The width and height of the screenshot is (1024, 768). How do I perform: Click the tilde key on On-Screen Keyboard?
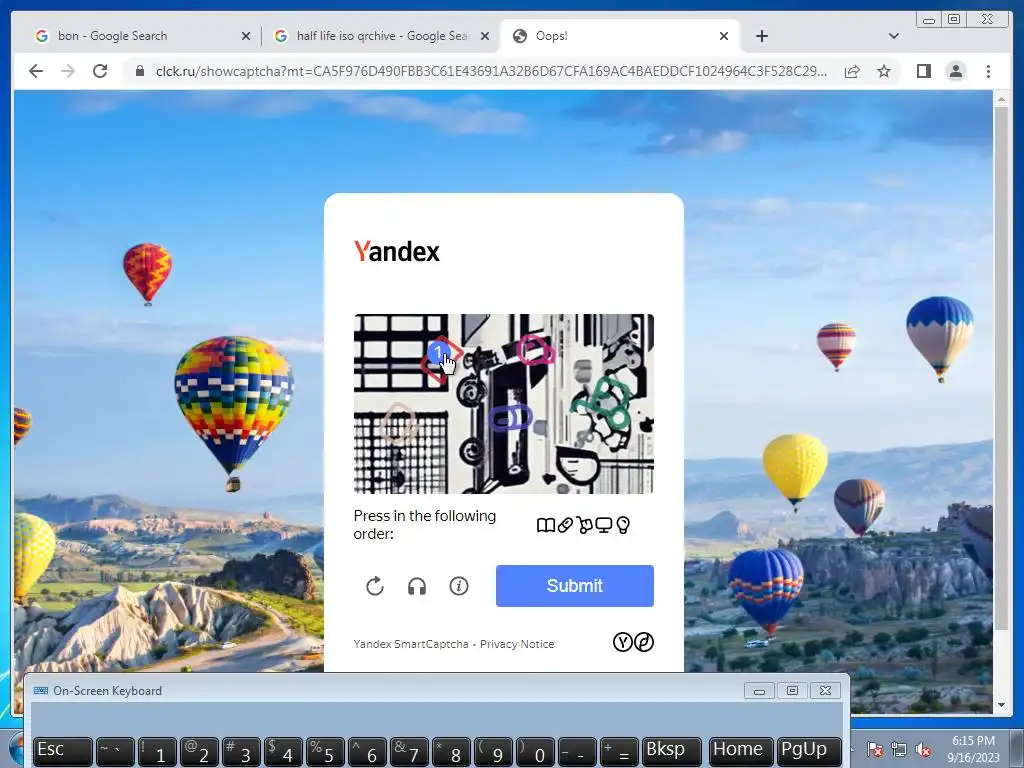point(115,752)
